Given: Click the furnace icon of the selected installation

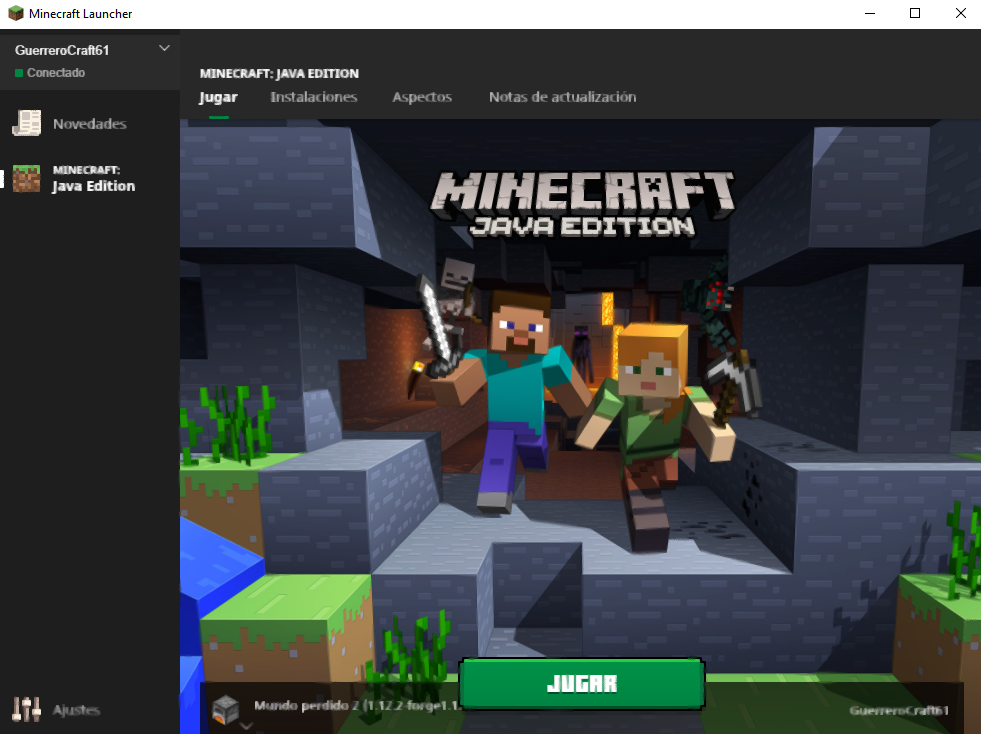Looking at the screenshot, I should (x=226, y=707).
